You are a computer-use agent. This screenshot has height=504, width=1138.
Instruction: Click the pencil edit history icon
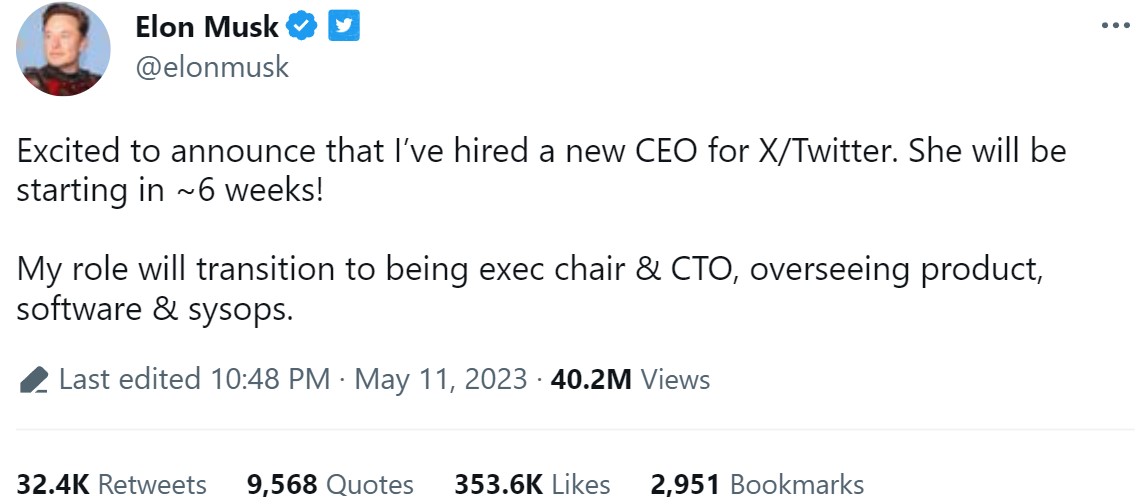point(33,380)
